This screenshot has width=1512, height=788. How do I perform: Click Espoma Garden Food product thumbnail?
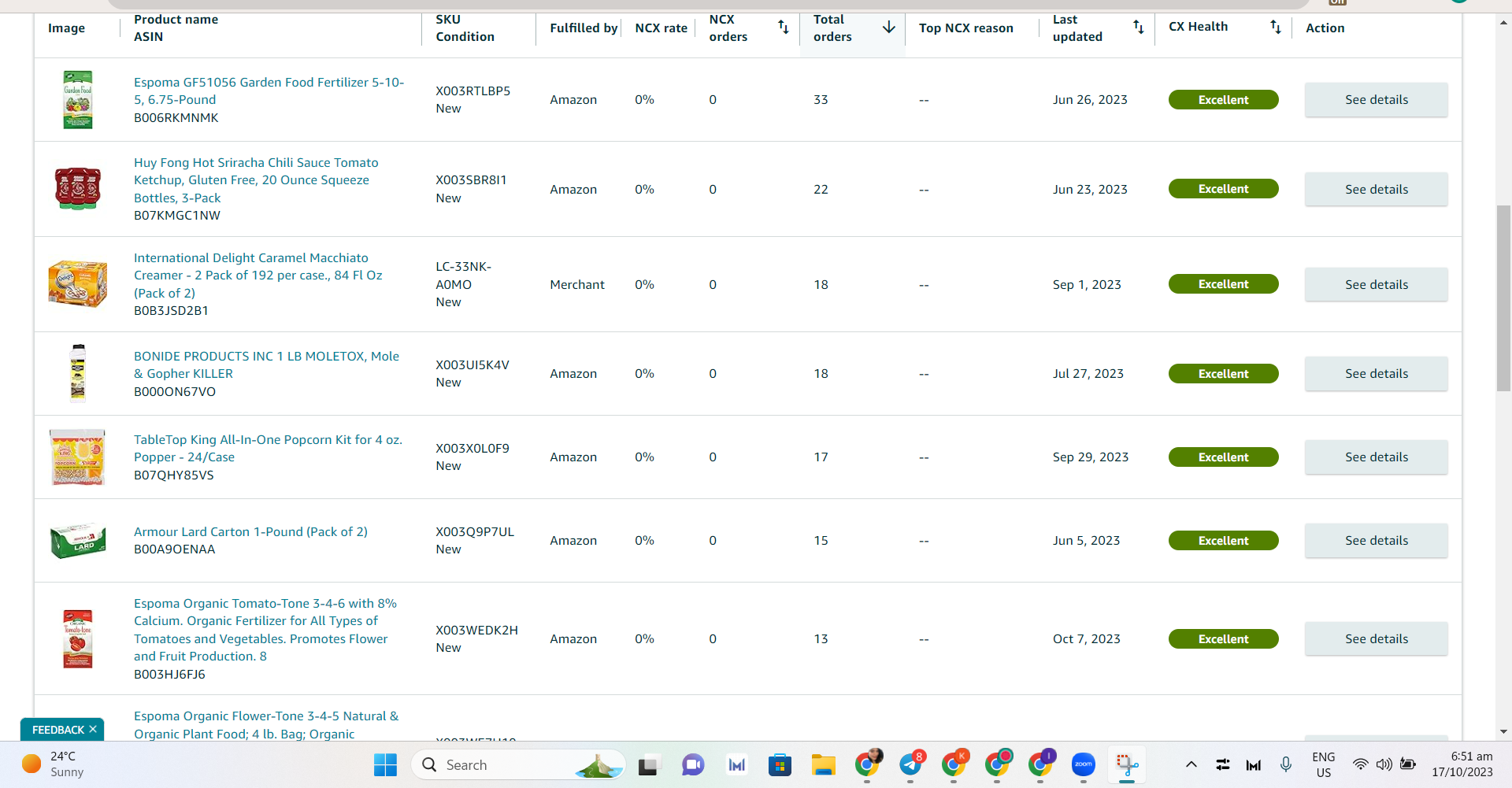click(x=78, y=100)
